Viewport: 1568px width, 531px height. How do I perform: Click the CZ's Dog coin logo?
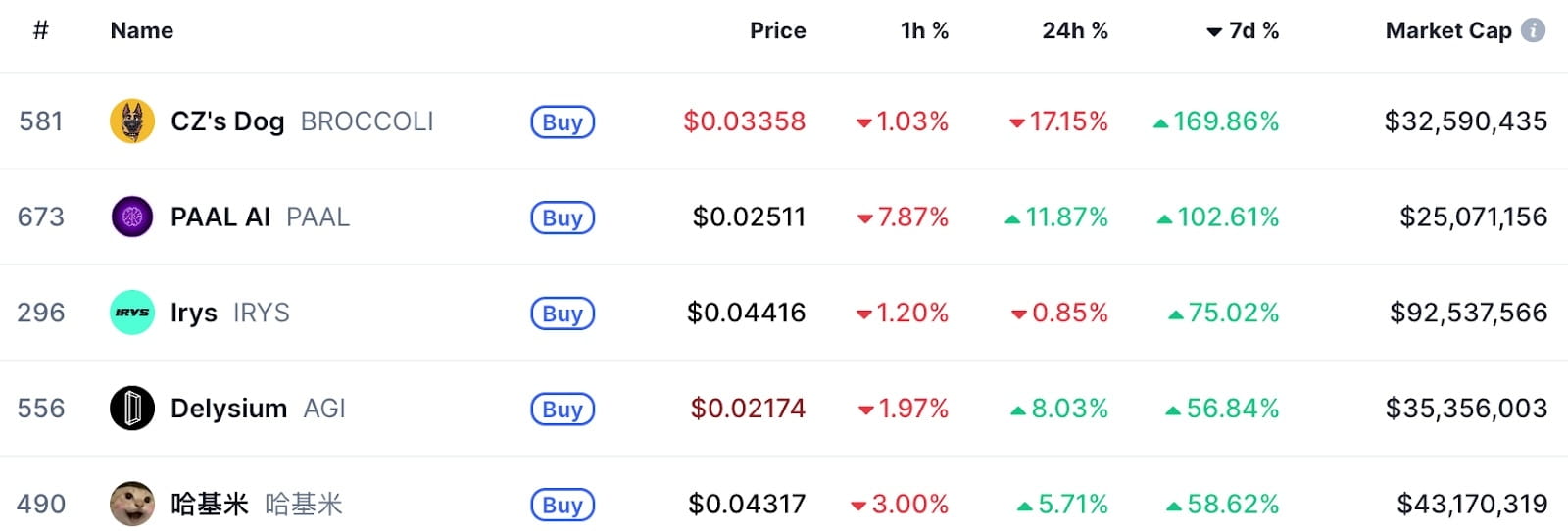(x=132, y=121)
